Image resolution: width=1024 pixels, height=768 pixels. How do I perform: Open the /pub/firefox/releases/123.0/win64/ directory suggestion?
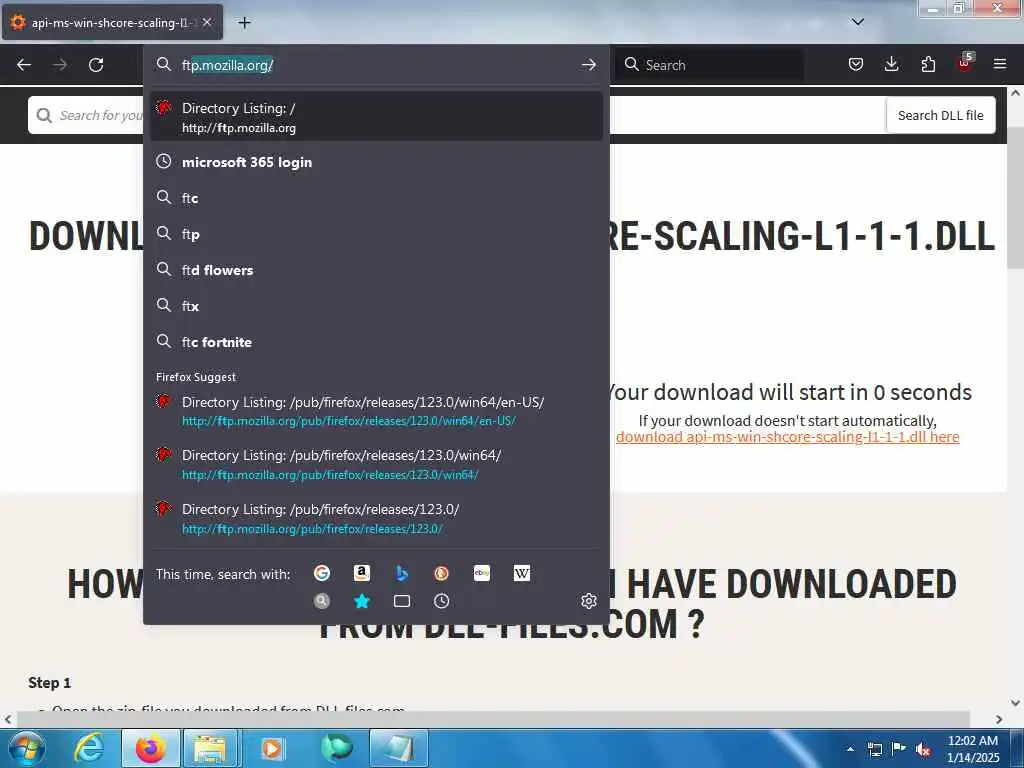(x=377, y=464)
